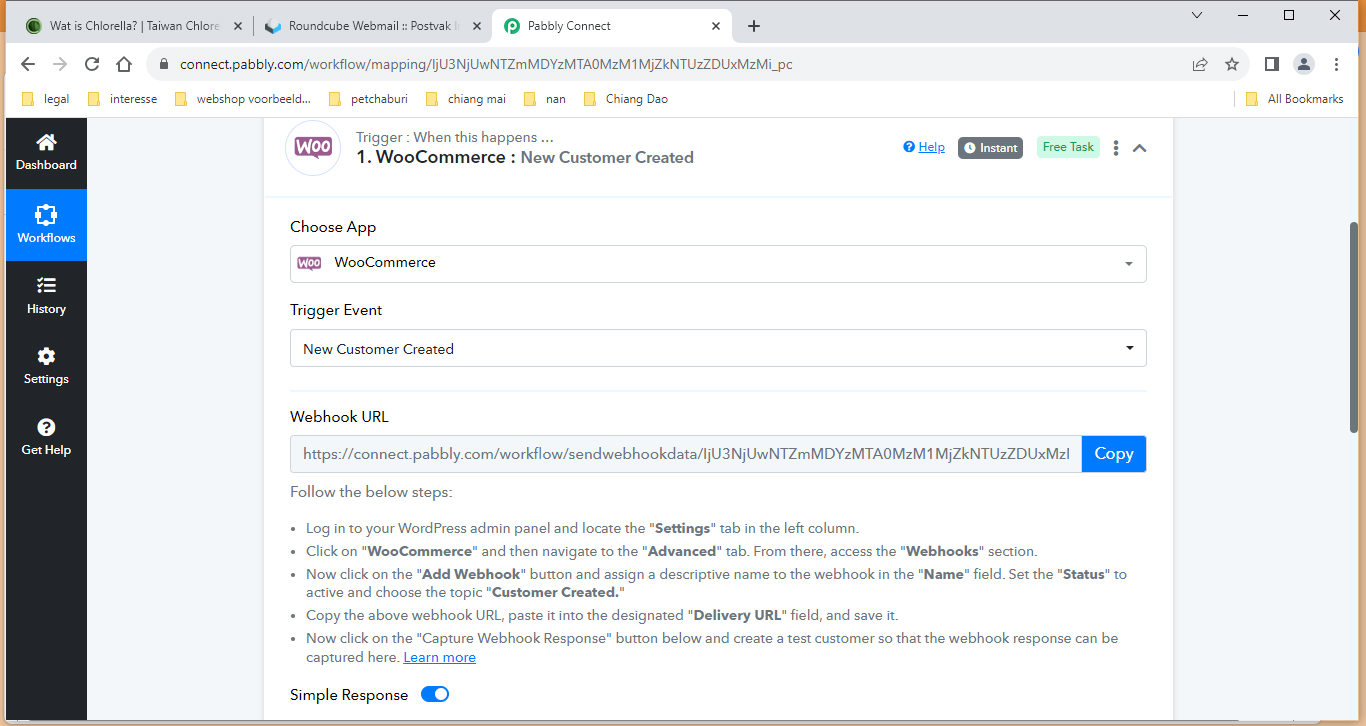Click the Free Task badge
The image size is (1366, 726).
[x=1068, y=147]
